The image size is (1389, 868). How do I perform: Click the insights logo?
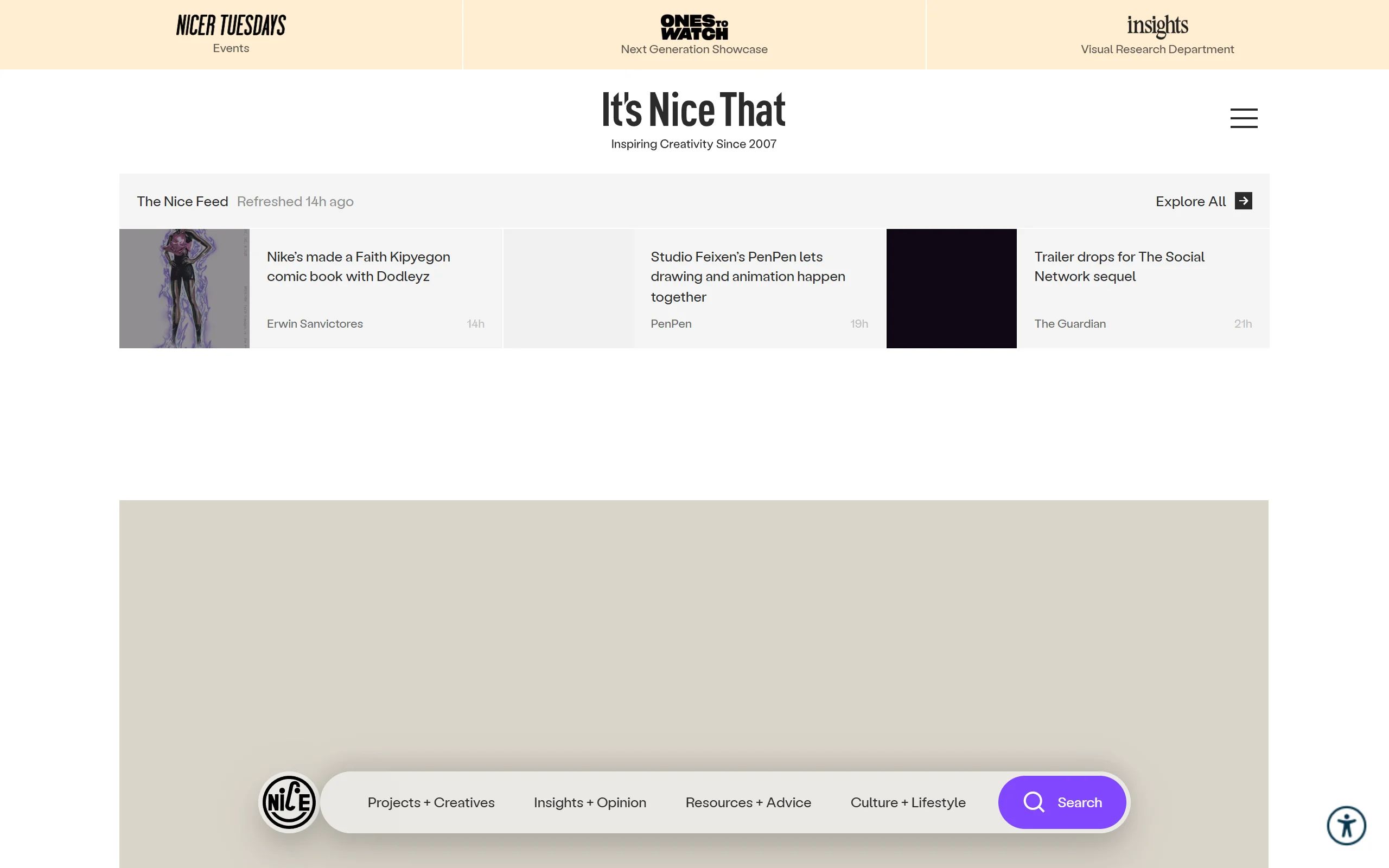1157,26
